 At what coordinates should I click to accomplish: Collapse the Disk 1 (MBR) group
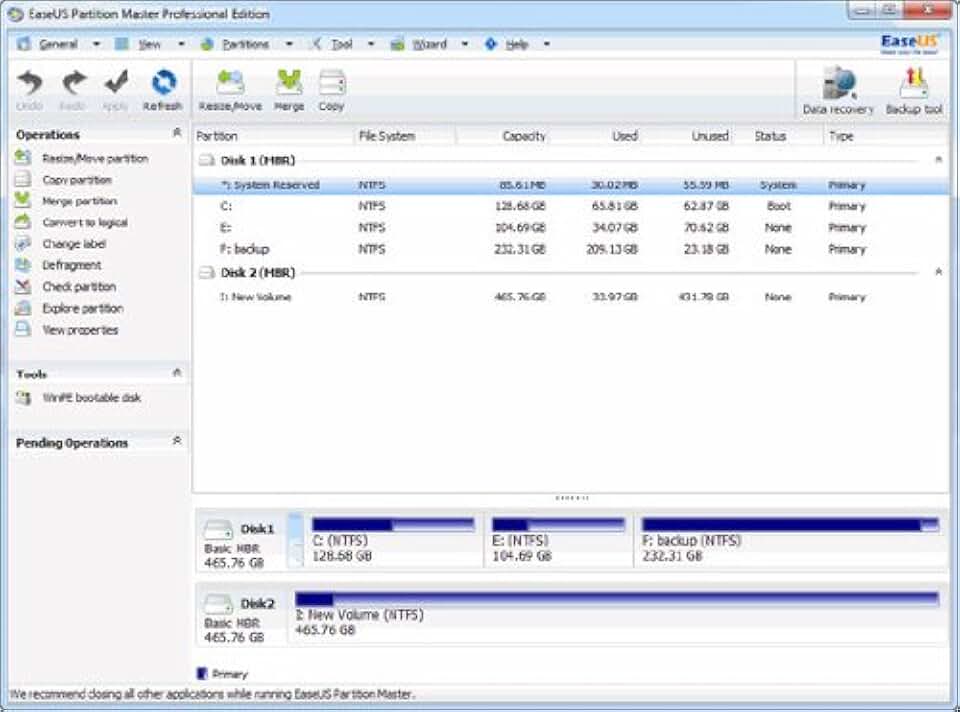point(938,159)
